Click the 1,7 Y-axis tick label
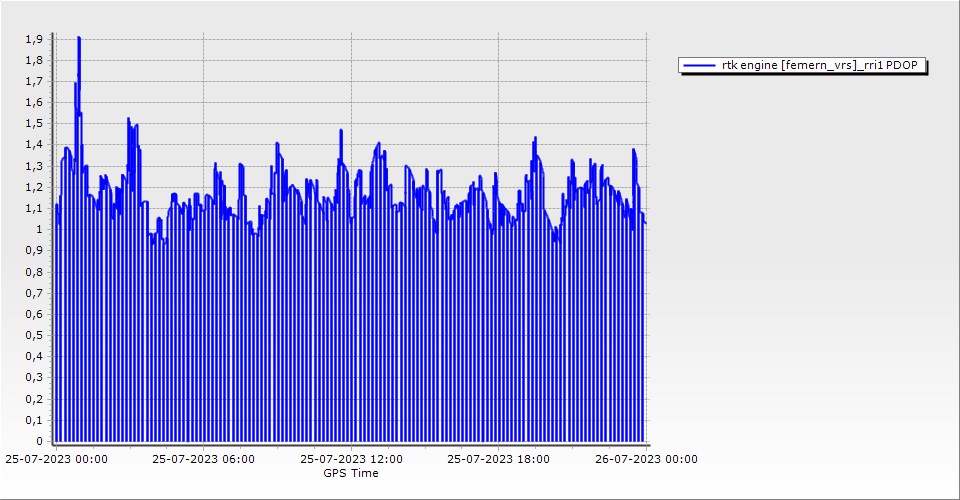960x500 pixels. click(x=34, y=81)
